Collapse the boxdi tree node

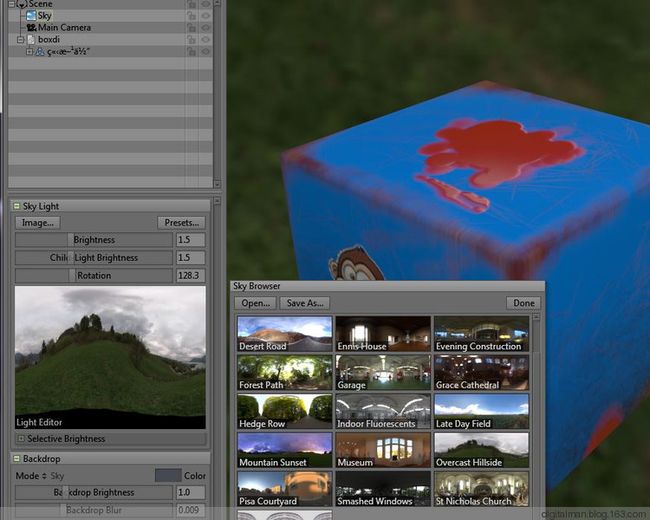point(21,40)
